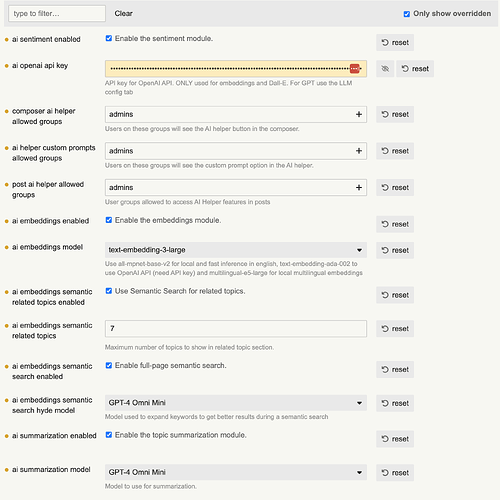Reset the ai embeddings model setting
Viewport: 500px width, 500px height.
[395, 250]
